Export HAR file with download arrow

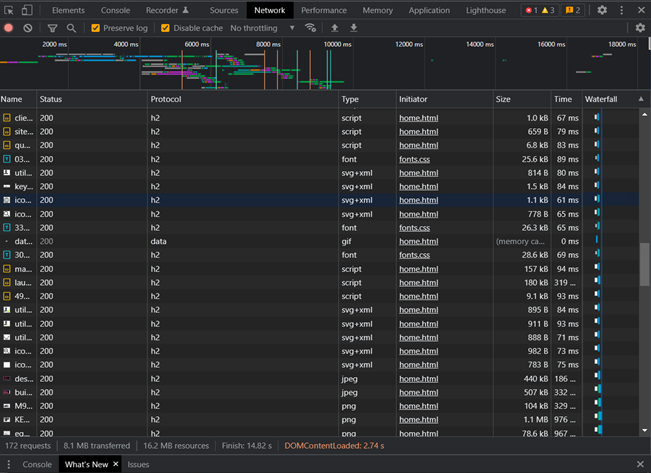[x=353, y=28]
